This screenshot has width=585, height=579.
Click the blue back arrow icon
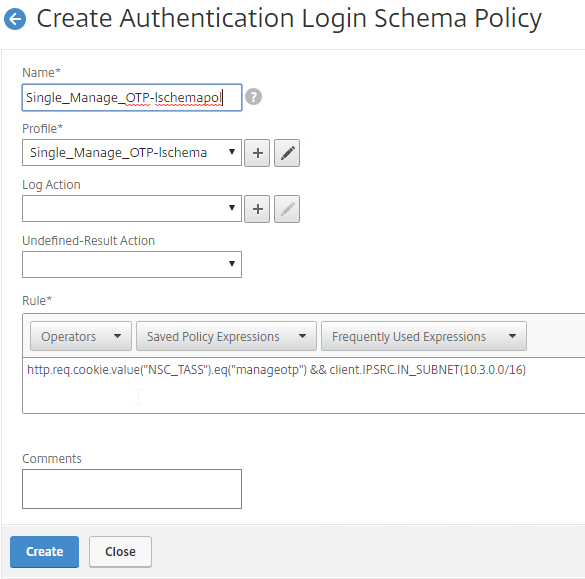tap(15, 19)
